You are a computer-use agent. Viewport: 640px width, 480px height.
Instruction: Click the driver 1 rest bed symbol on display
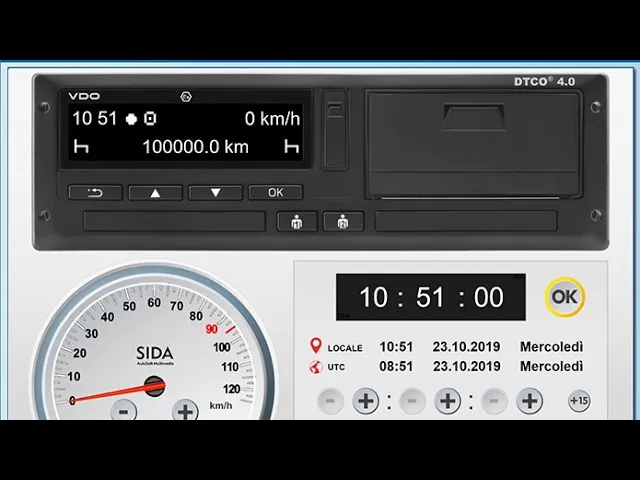click(x=81, y=146)
